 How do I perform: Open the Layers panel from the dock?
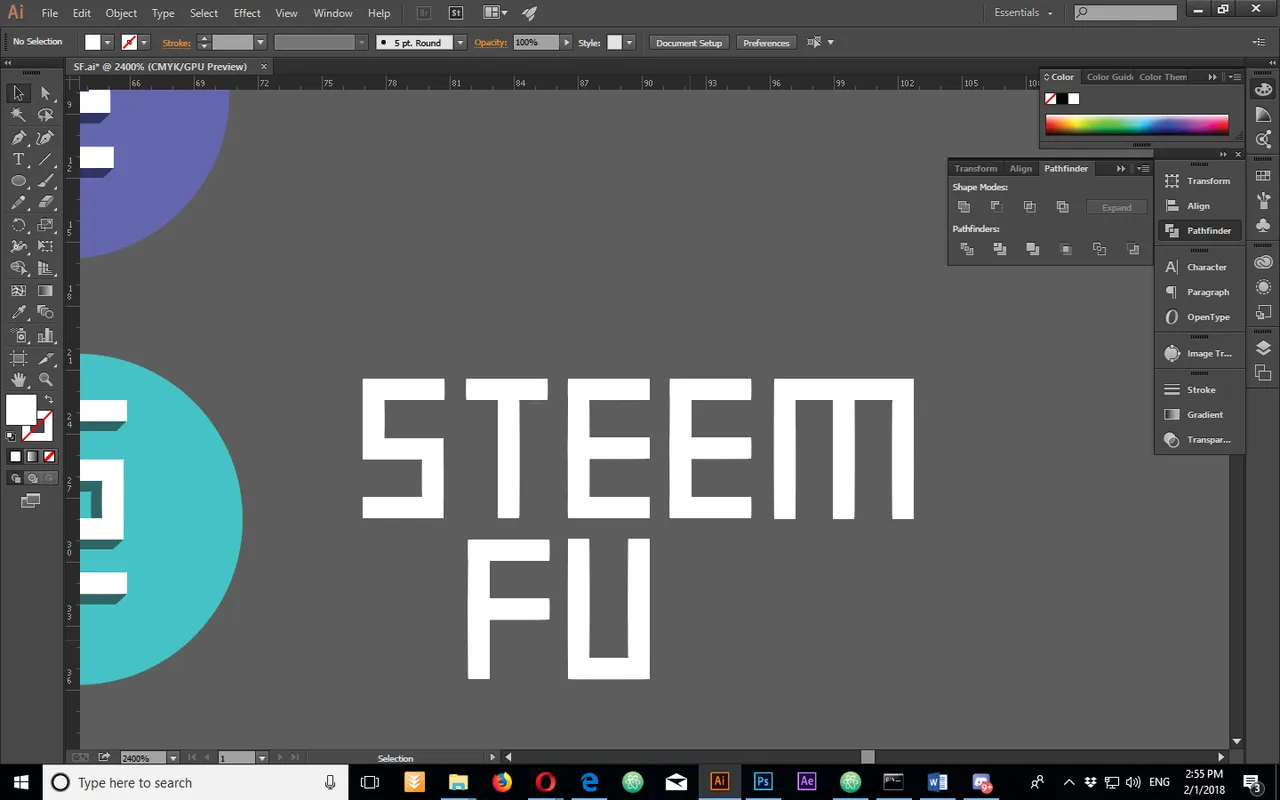pos(1263,348)
